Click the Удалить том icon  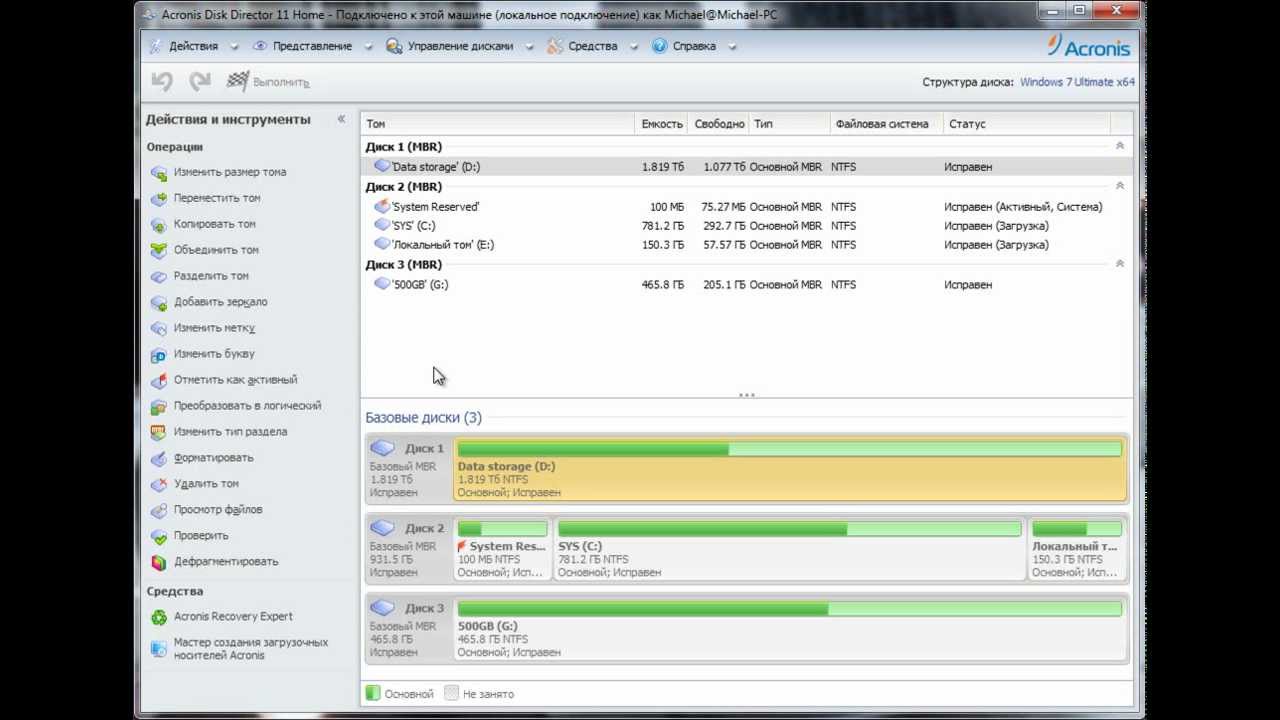pos(158,484)
